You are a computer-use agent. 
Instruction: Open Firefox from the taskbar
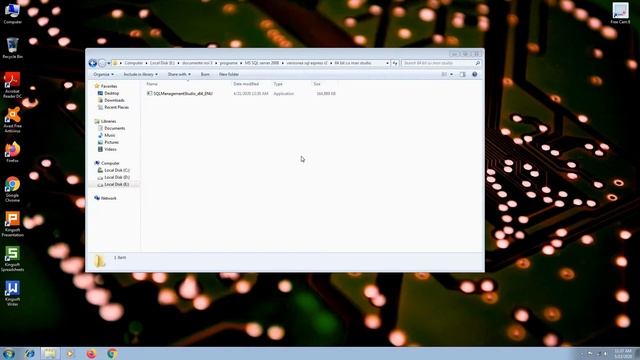(x=91, y=354)
